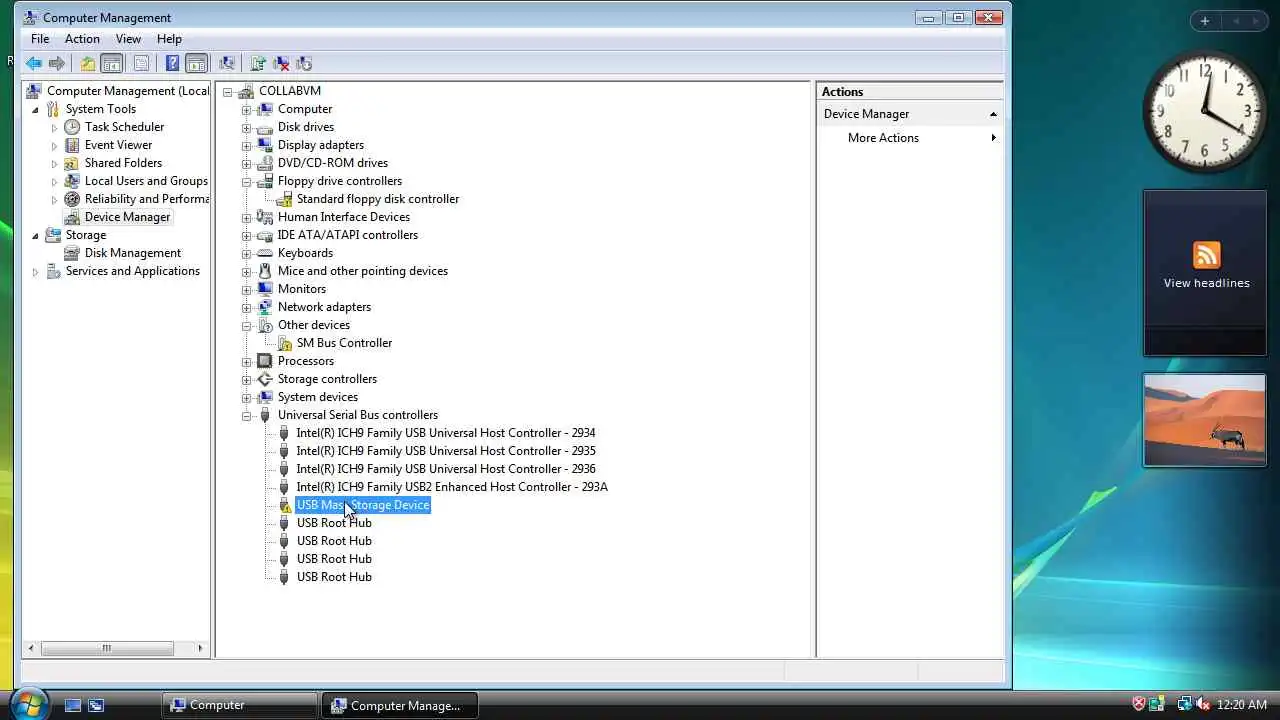Collapse Universal Serial Bus controllers category
This screenshot has height=720, width=1280.
[246, 415]
